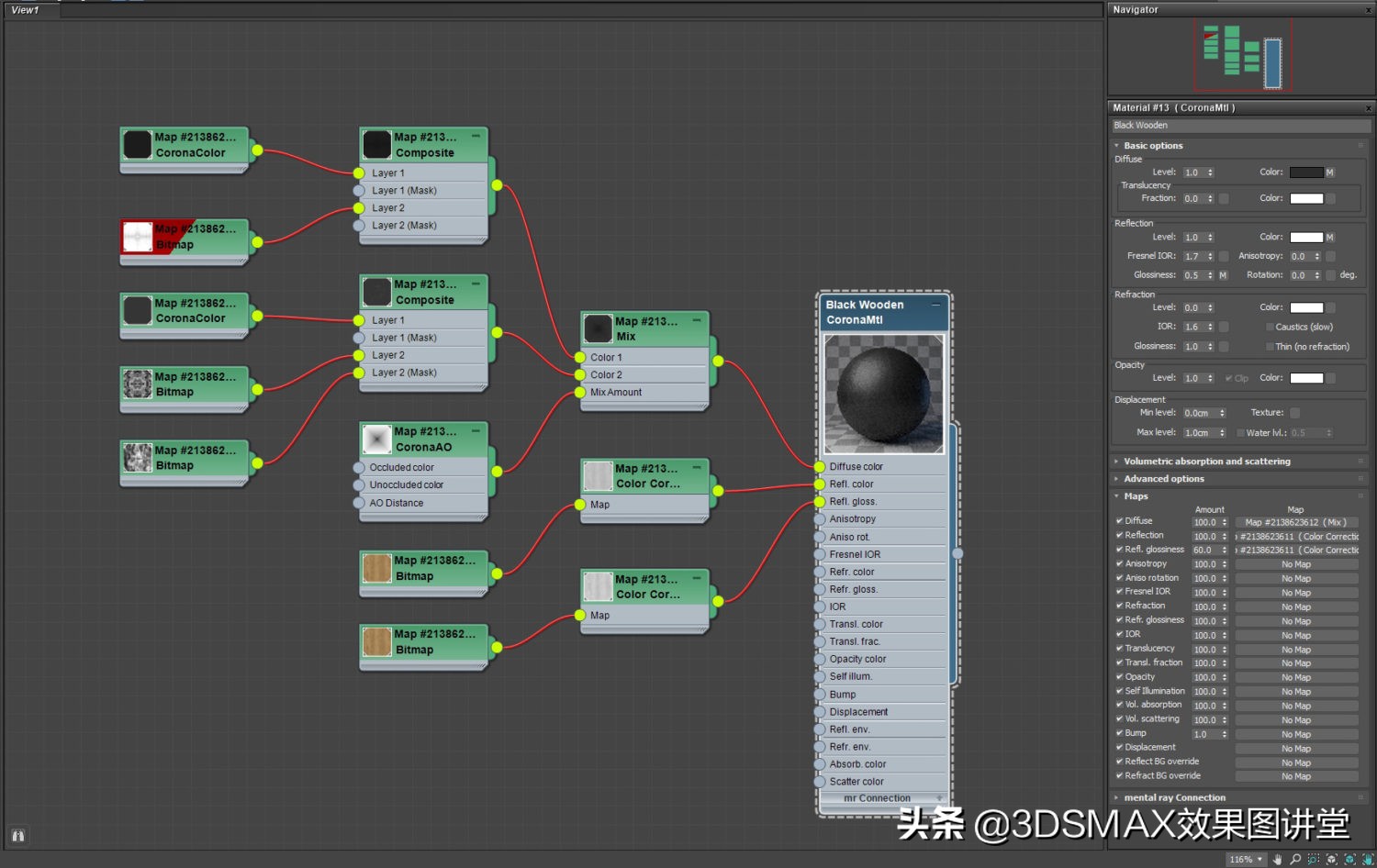Click the Reflection Glossiness M map button

point(1223,275)
